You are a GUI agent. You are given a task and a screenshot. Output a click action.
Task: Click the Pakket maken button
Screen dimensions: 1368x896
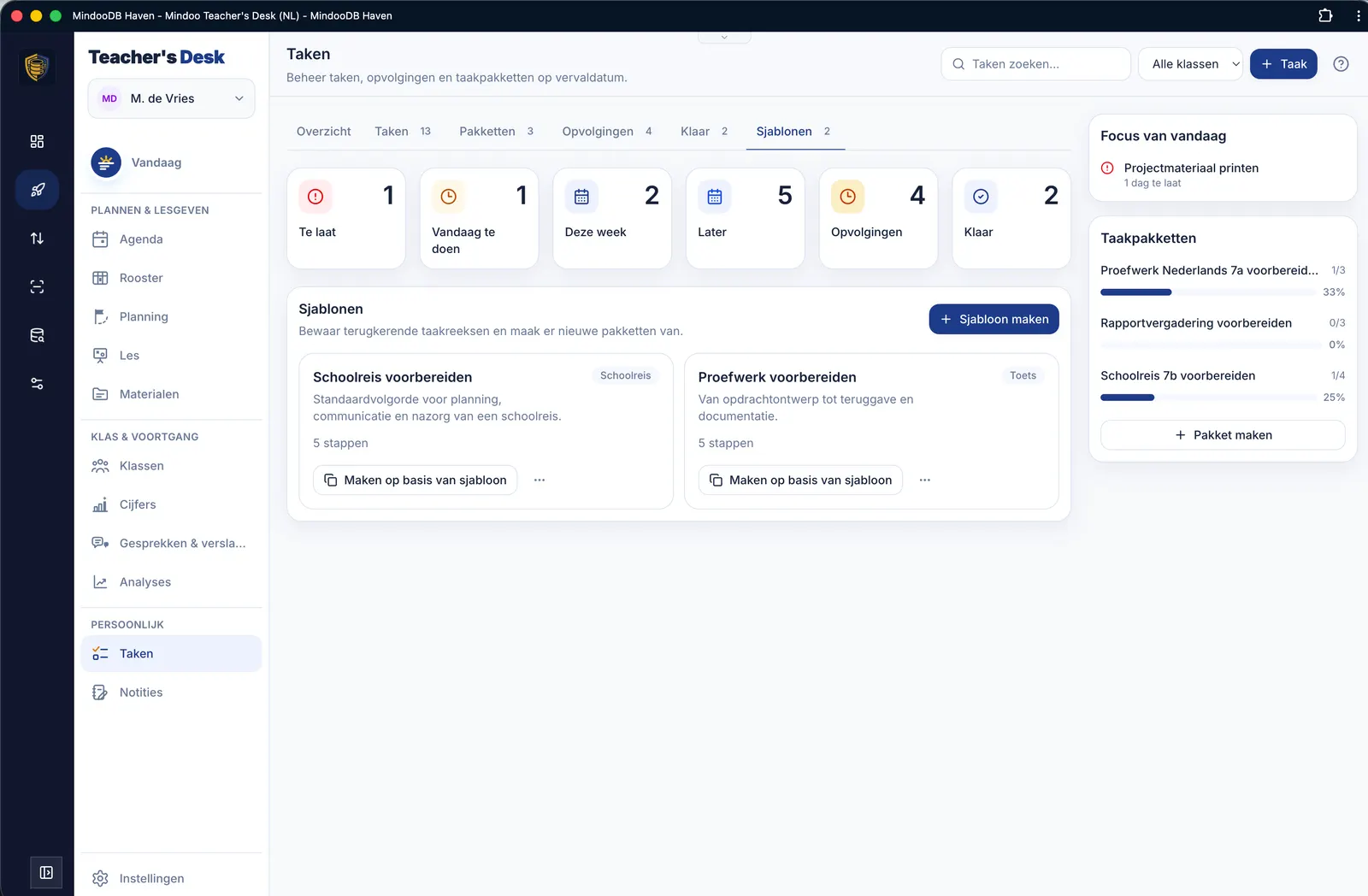pos(1223,435)
